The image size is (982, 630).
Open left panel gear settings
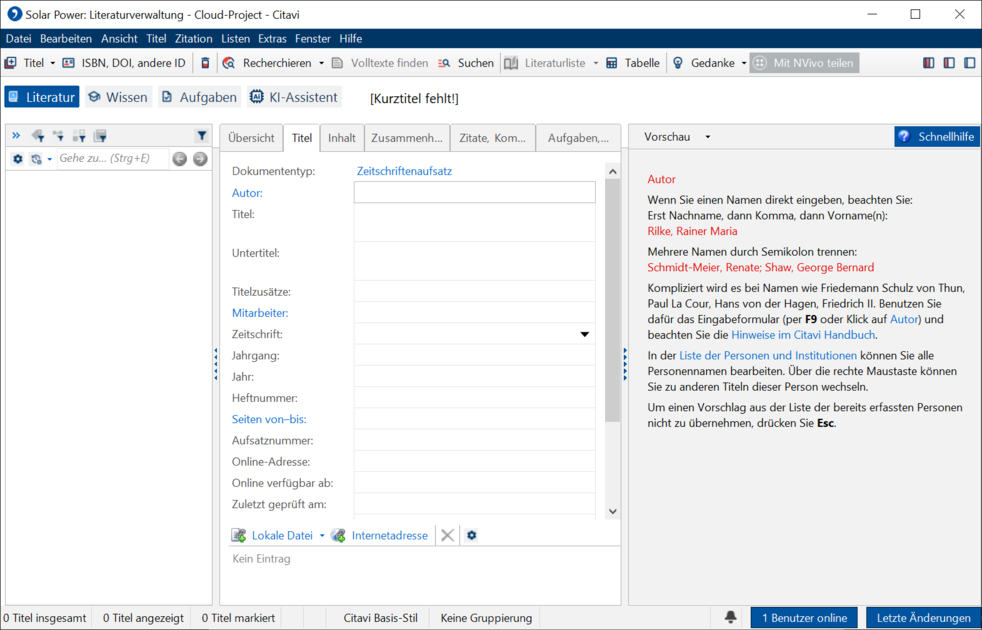[x=18, y=159]
